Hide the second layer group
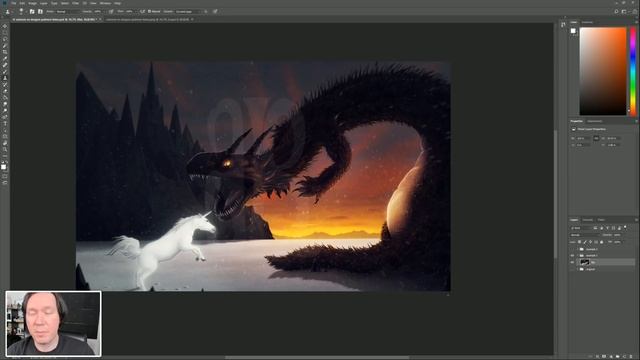Image resolution: width=640 pixels, height=360 pixels. point(572,256)
